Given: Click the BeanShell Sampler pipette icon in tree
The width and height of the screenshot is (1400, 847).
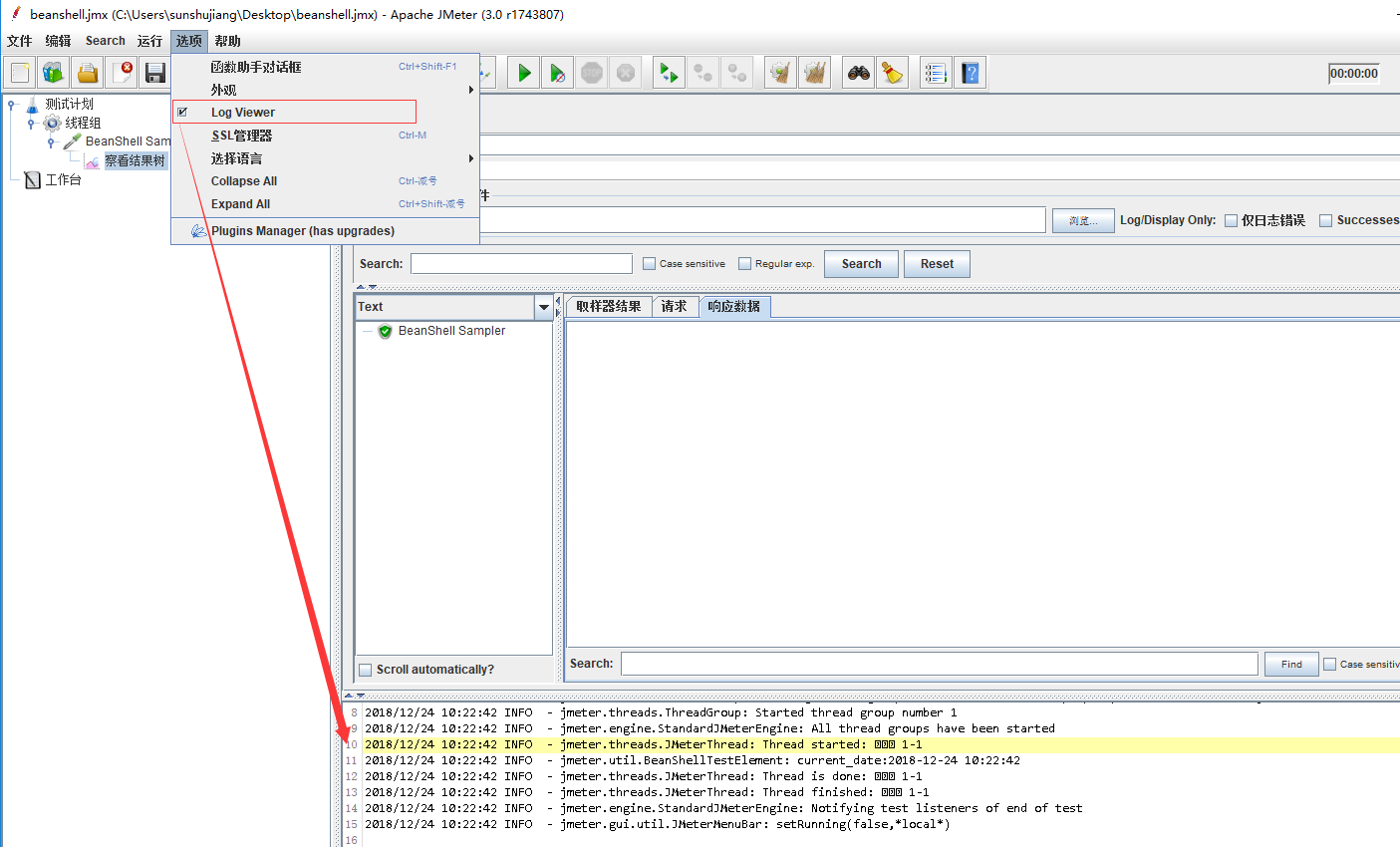Looking at the screenshot, I should (72, 141).
